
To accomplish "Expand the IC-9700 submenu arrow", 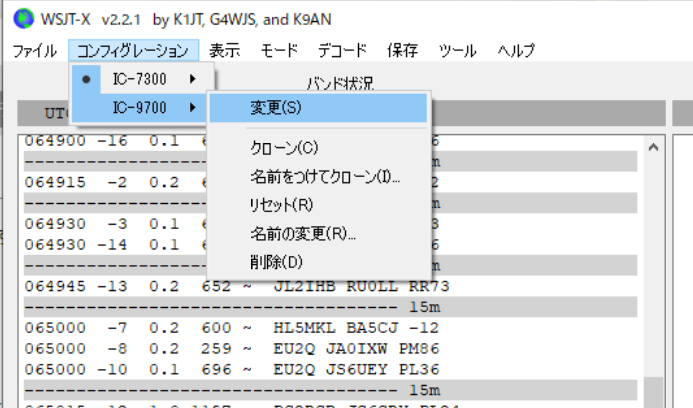I will pyautogui.click(x=193, y=107).
